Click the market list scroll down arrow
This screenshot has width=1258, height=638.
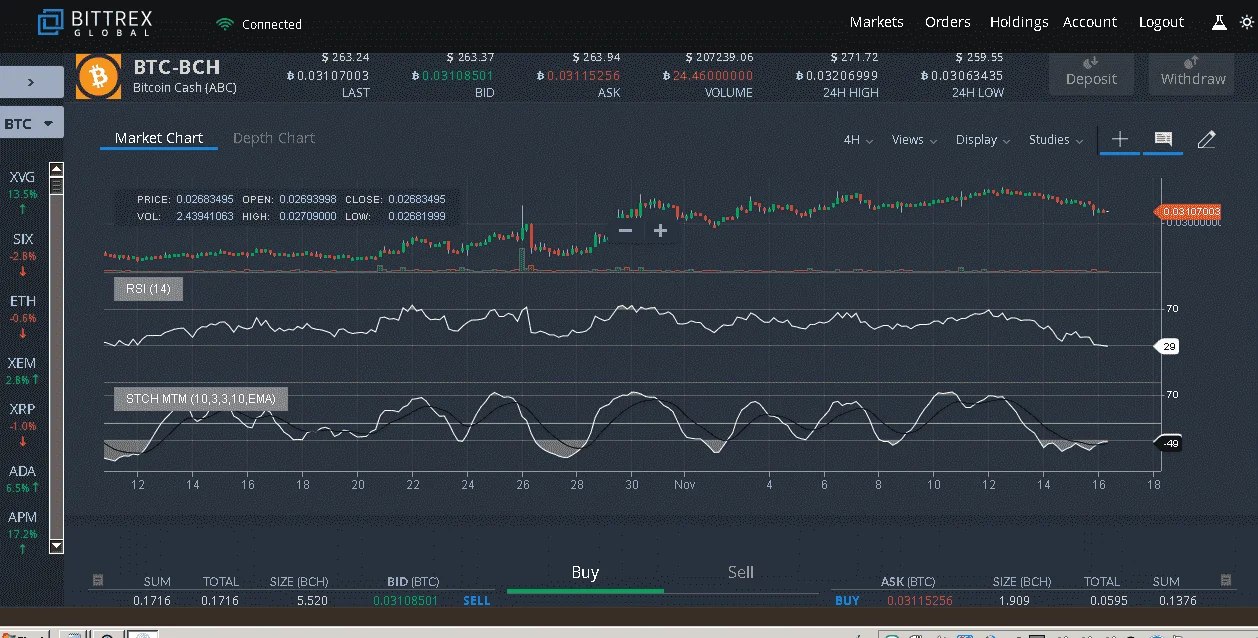click(56, 546)
